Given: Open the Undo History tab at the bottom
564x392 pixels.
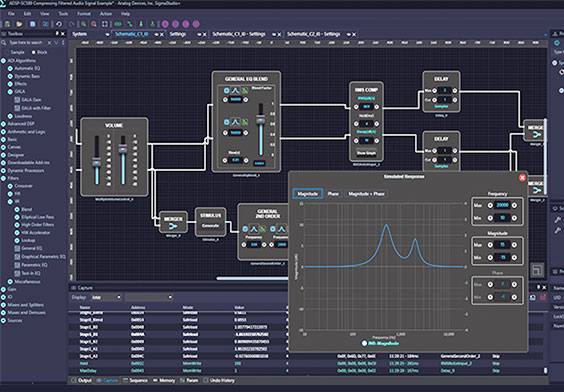Looking at the screenshot, I should pos(219,380).
